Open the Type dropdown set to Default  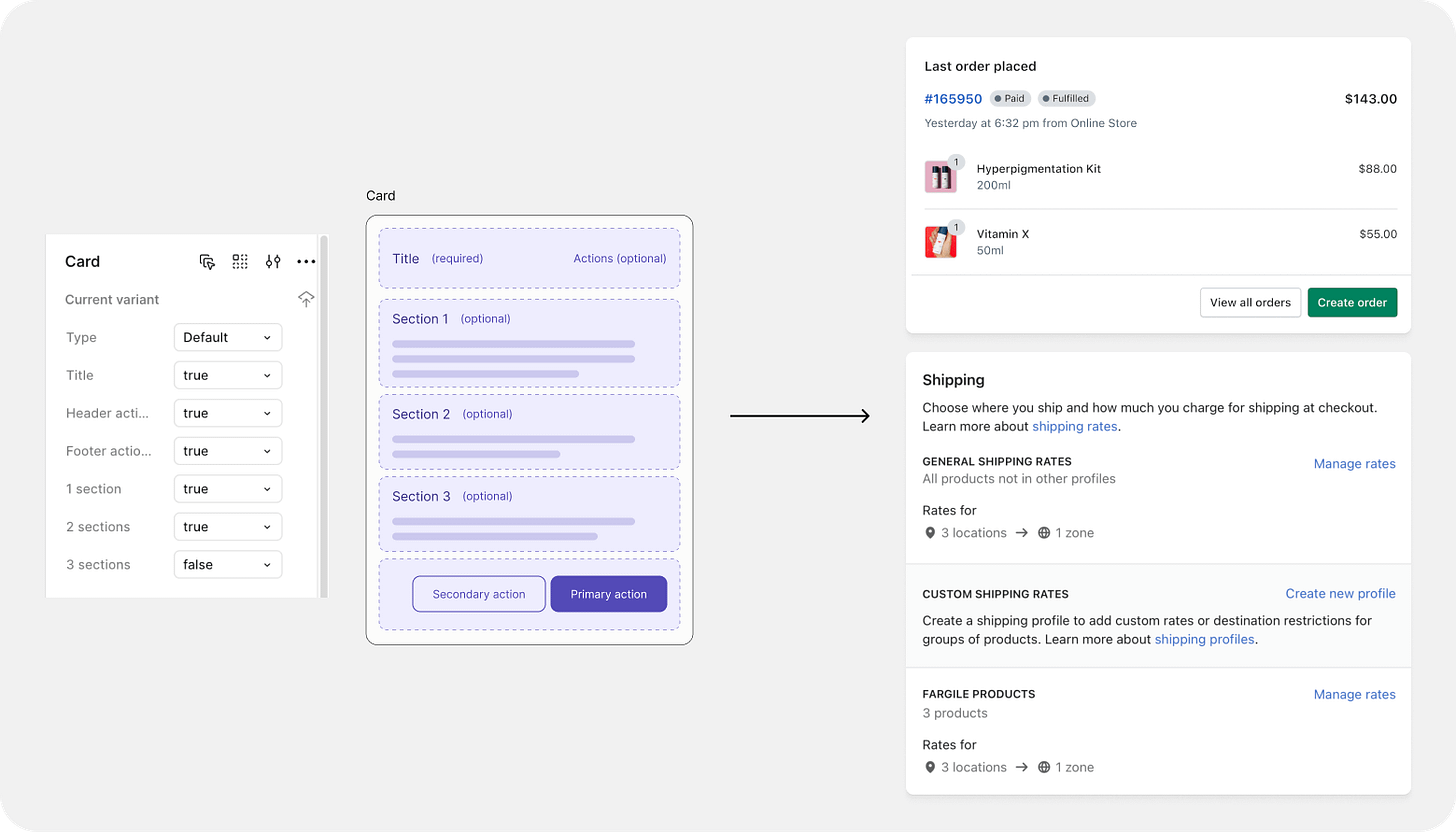228,337
